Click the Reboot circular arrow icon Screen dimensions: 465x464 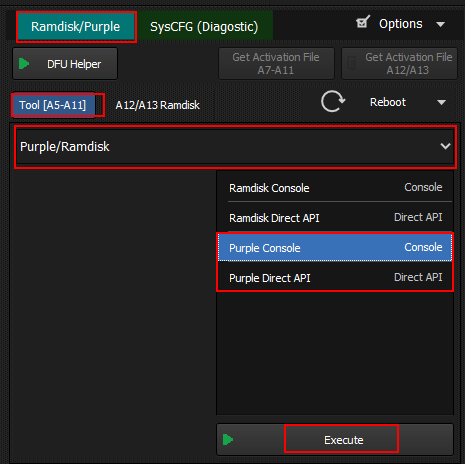click(x=333, y=101)
